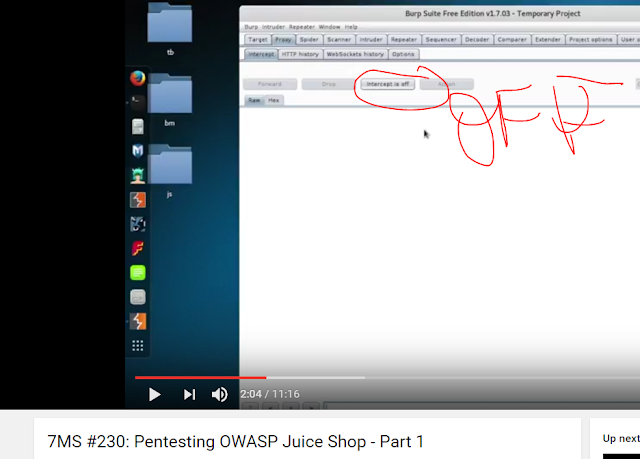Open Armitage dock icon
The image size is (640, 459).
138,175
